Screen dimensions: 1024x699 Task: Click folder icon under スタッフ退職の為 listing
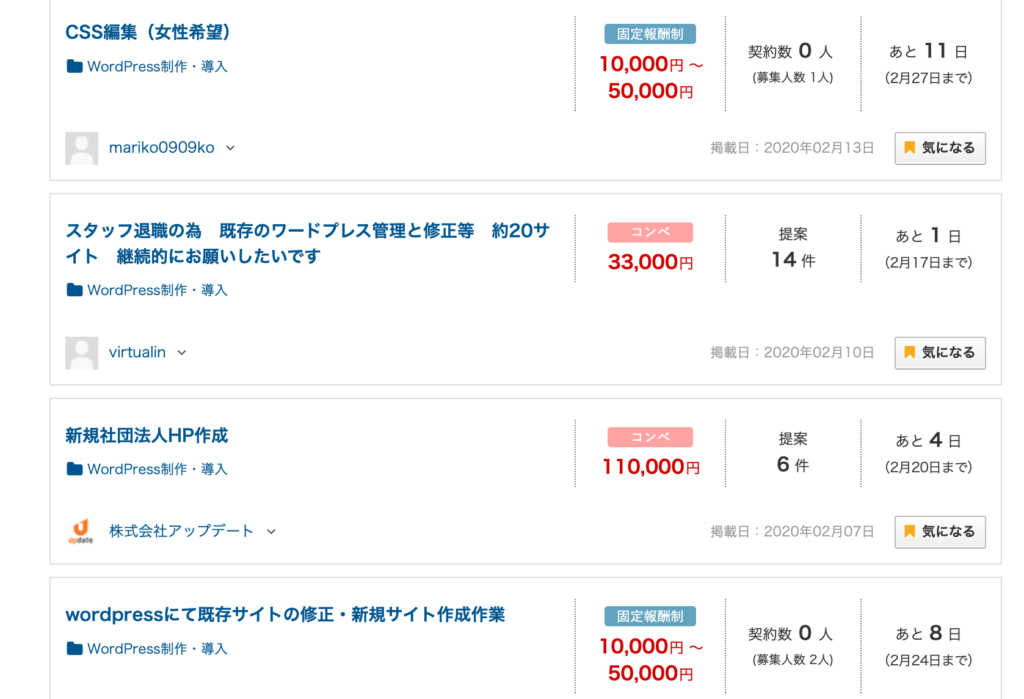coord(74,290)
